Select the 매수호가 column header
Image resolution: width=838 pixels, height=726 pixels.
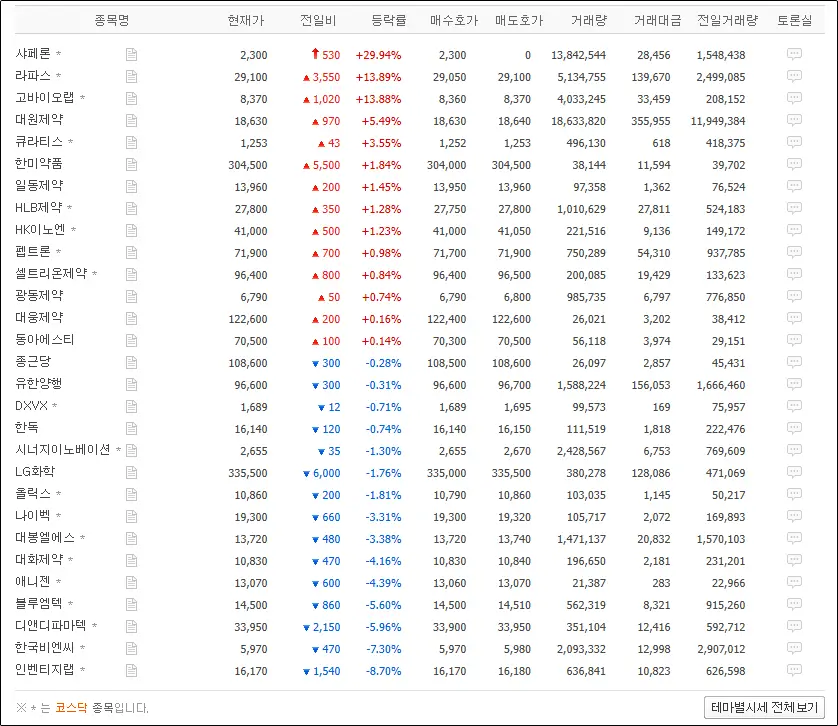click(x=454, y=20)
